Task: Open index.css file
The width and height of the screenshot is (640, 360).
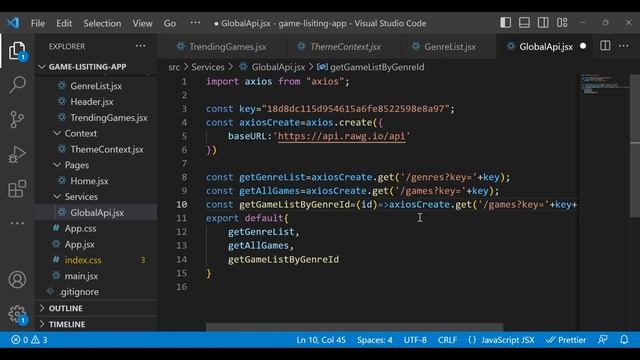Action: [83, 260]
